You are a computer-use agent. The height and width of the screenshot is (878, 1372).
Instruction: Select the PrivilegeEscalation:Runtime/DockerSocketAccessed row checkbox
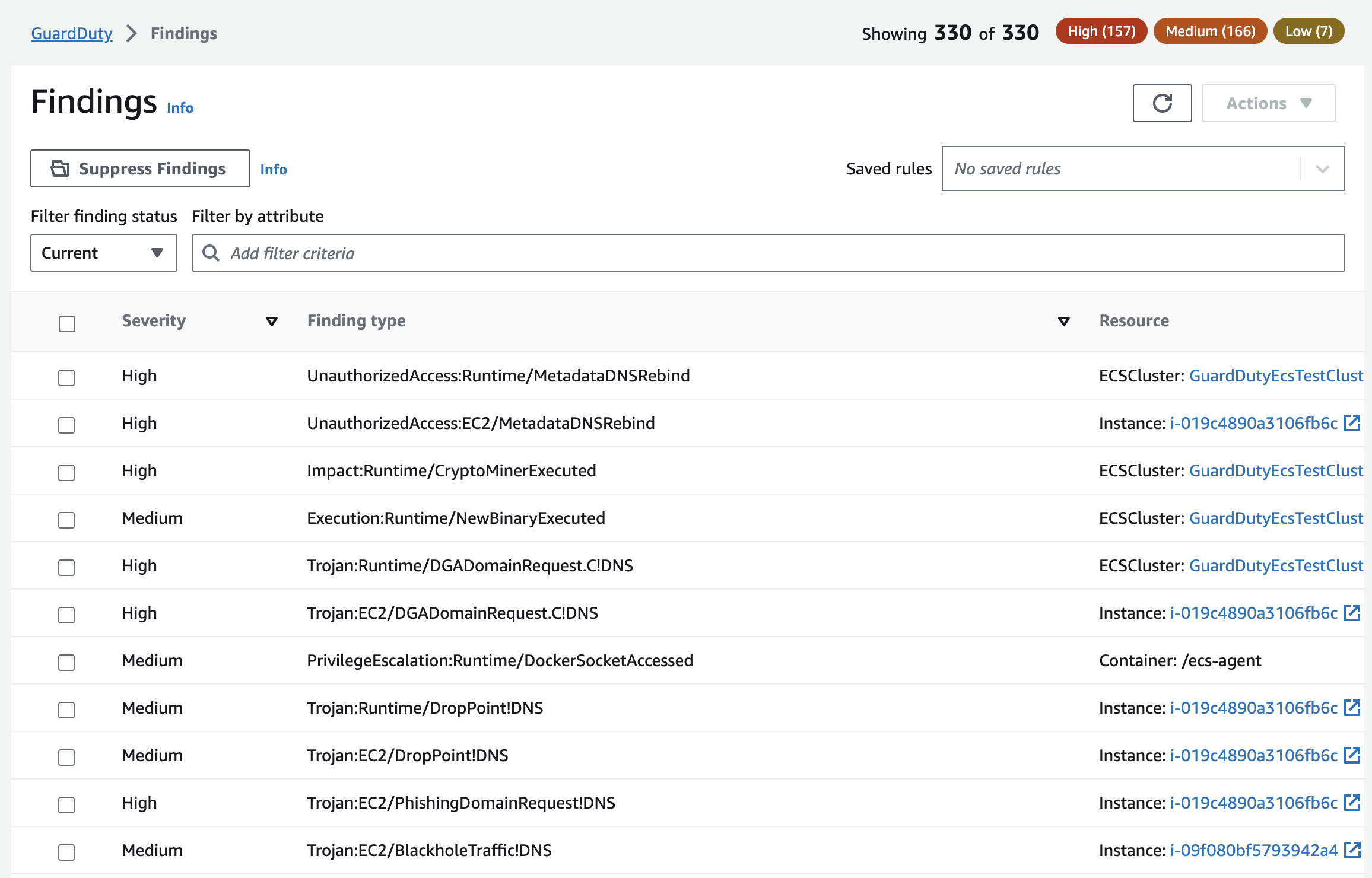(66, 662)
